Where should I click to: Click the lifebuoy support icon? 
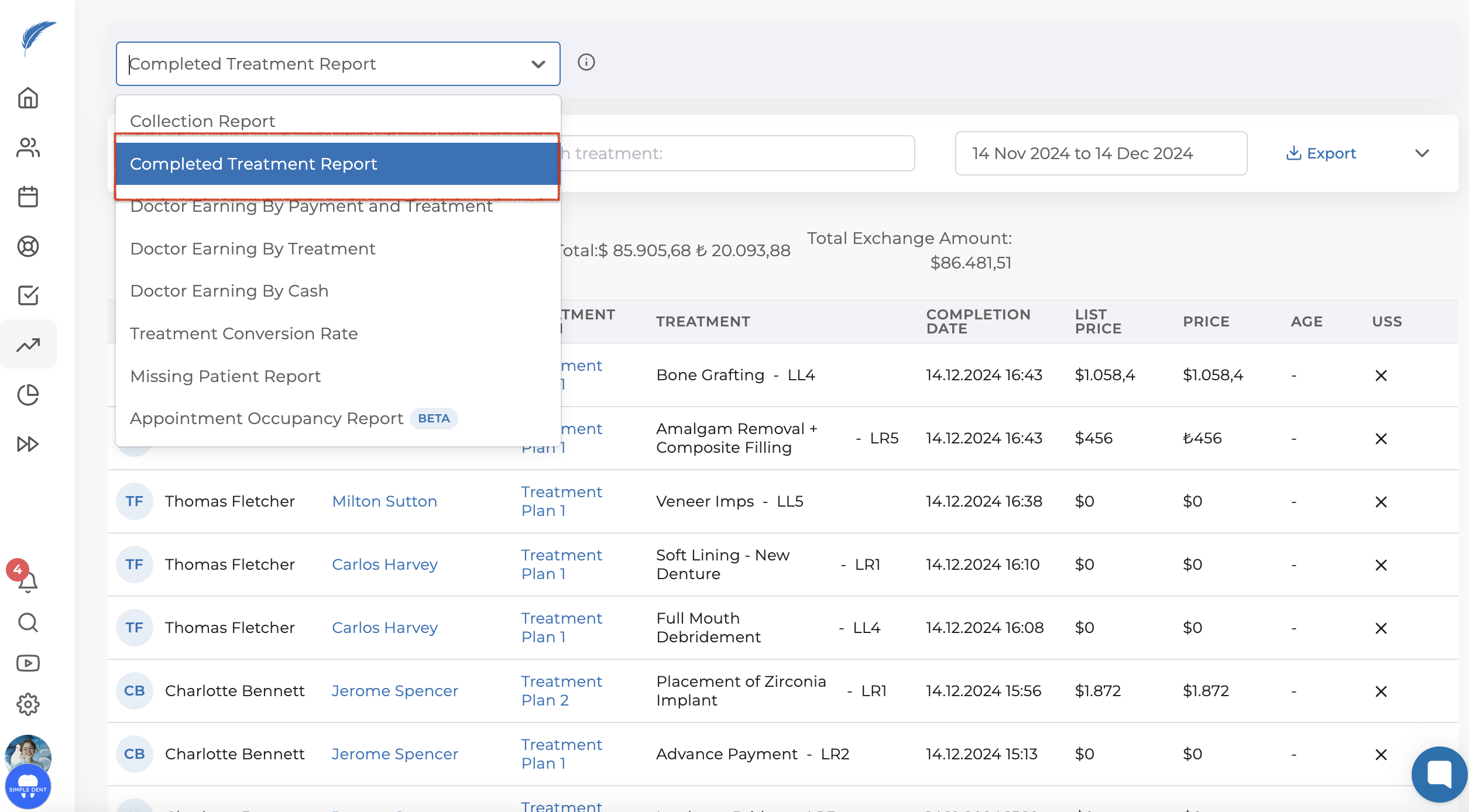pos(28,246)
